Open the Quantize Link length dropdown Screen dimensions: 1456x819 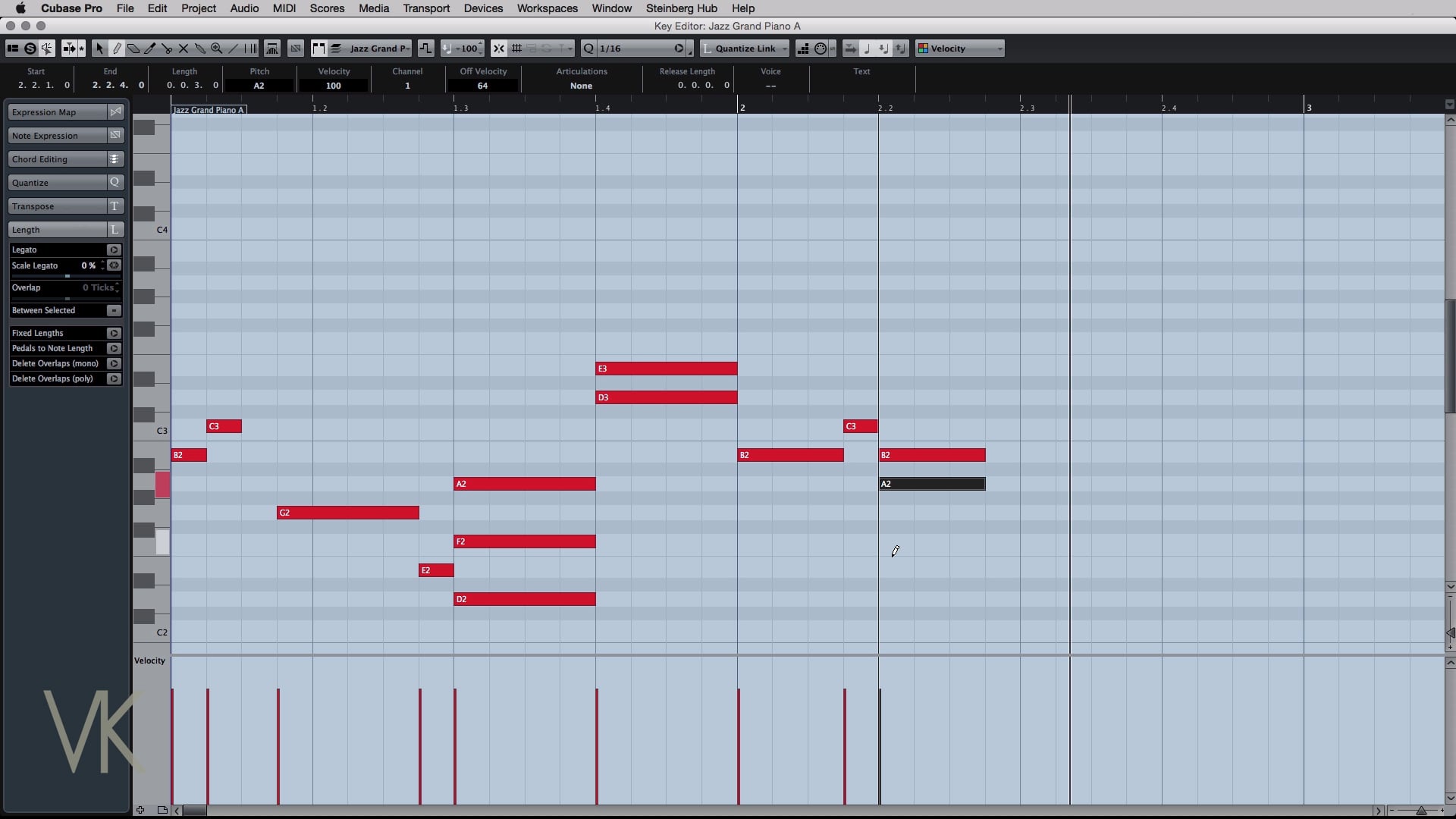[745, 49]
